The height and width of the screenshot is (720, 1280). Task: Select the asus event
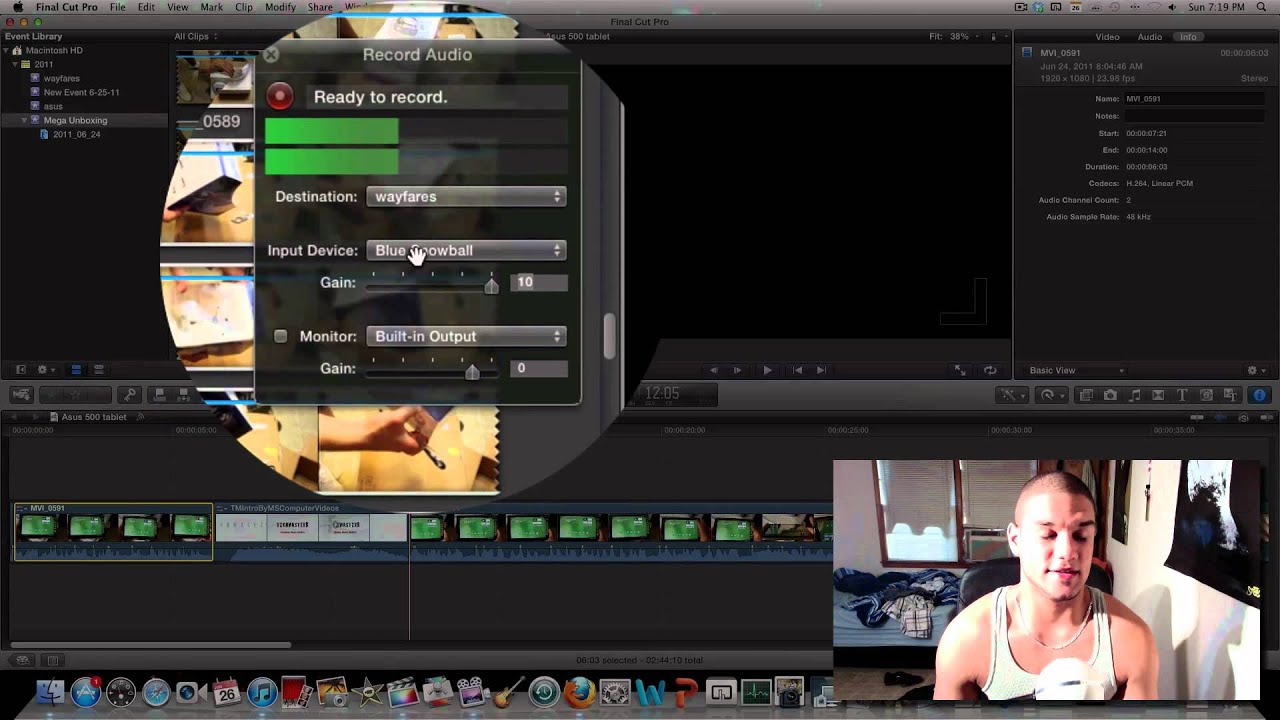(x=53, y=106)
